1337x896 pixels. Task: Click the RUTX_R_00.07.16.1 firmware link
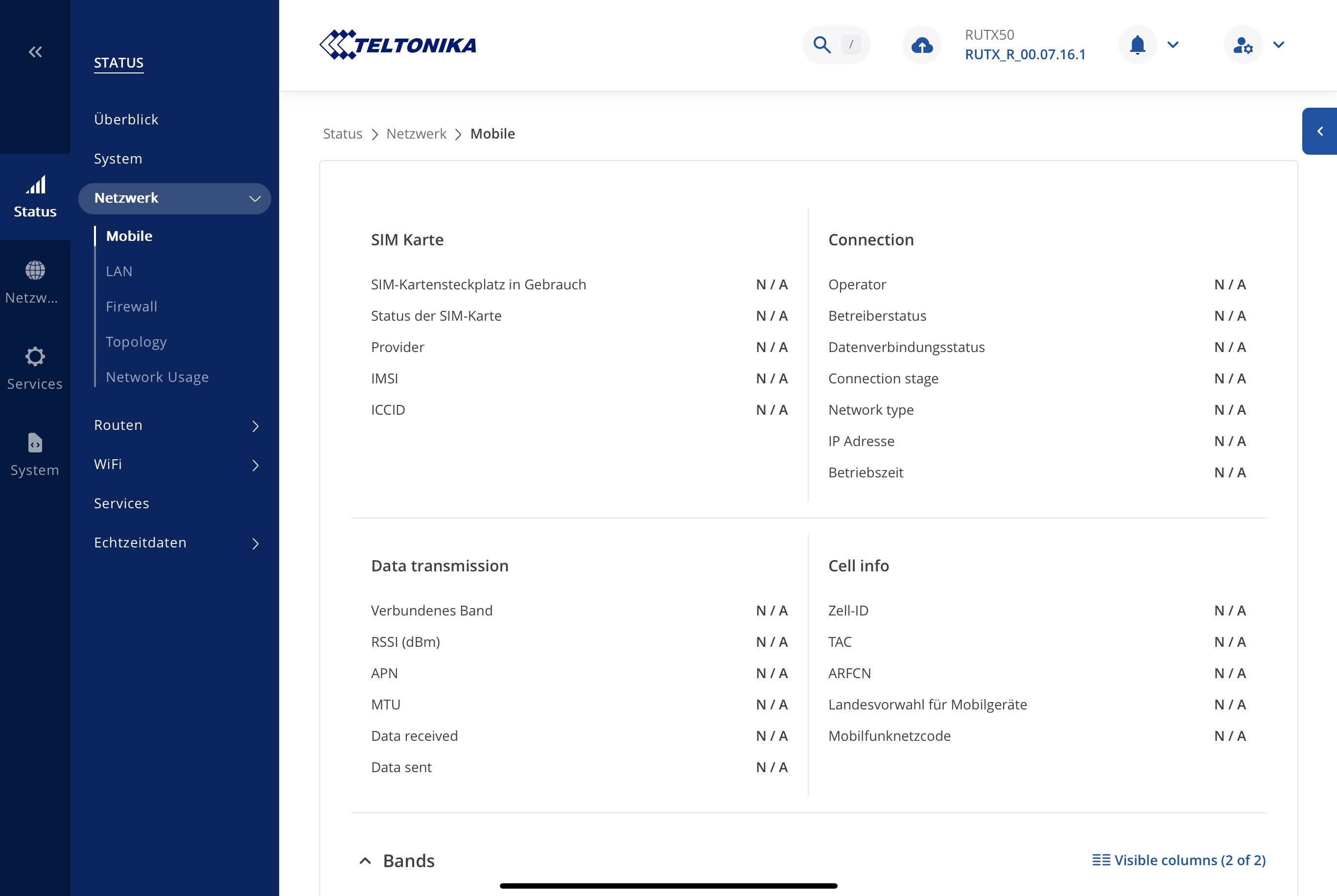(x=1025, y=55)
